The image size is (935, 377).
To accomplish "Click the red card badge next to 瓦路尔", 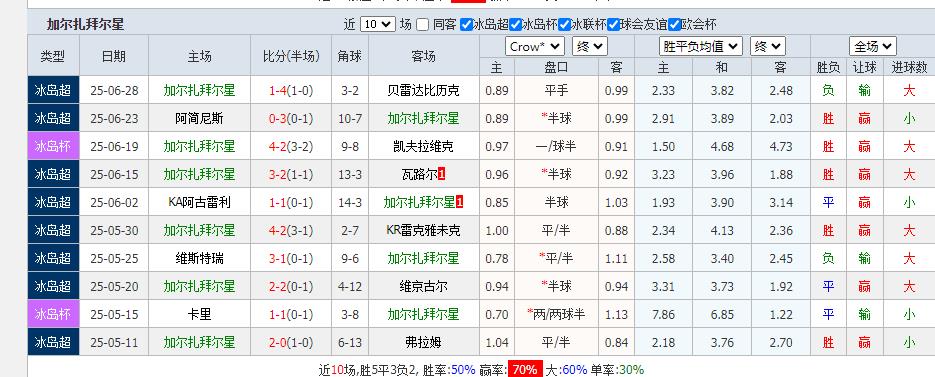I will (441, 174).
